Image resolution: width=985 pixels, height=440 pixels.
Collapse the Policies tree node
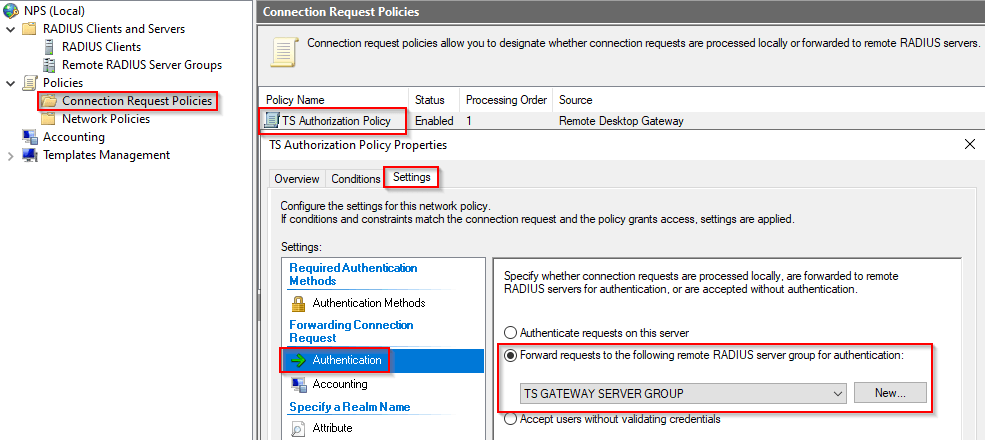click(10, 83)
